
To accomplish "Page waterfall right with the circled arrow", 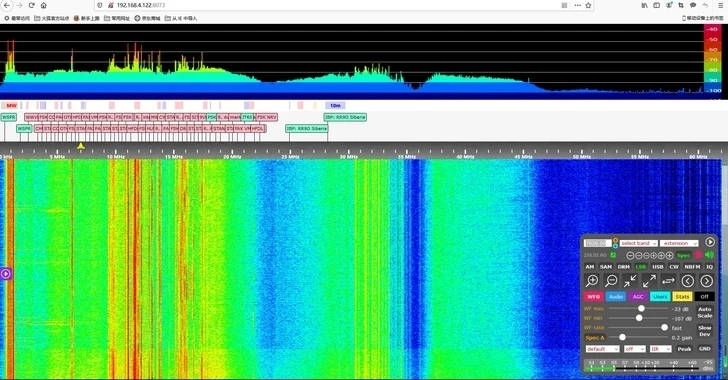I will pos(706,281).
